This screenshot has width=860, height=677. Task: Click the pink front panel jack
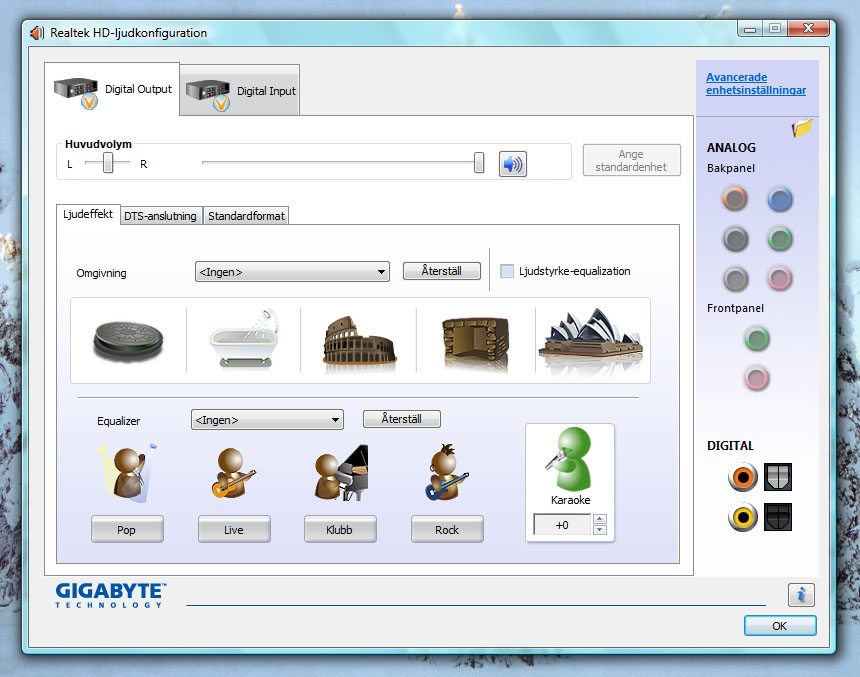[757, 378]
